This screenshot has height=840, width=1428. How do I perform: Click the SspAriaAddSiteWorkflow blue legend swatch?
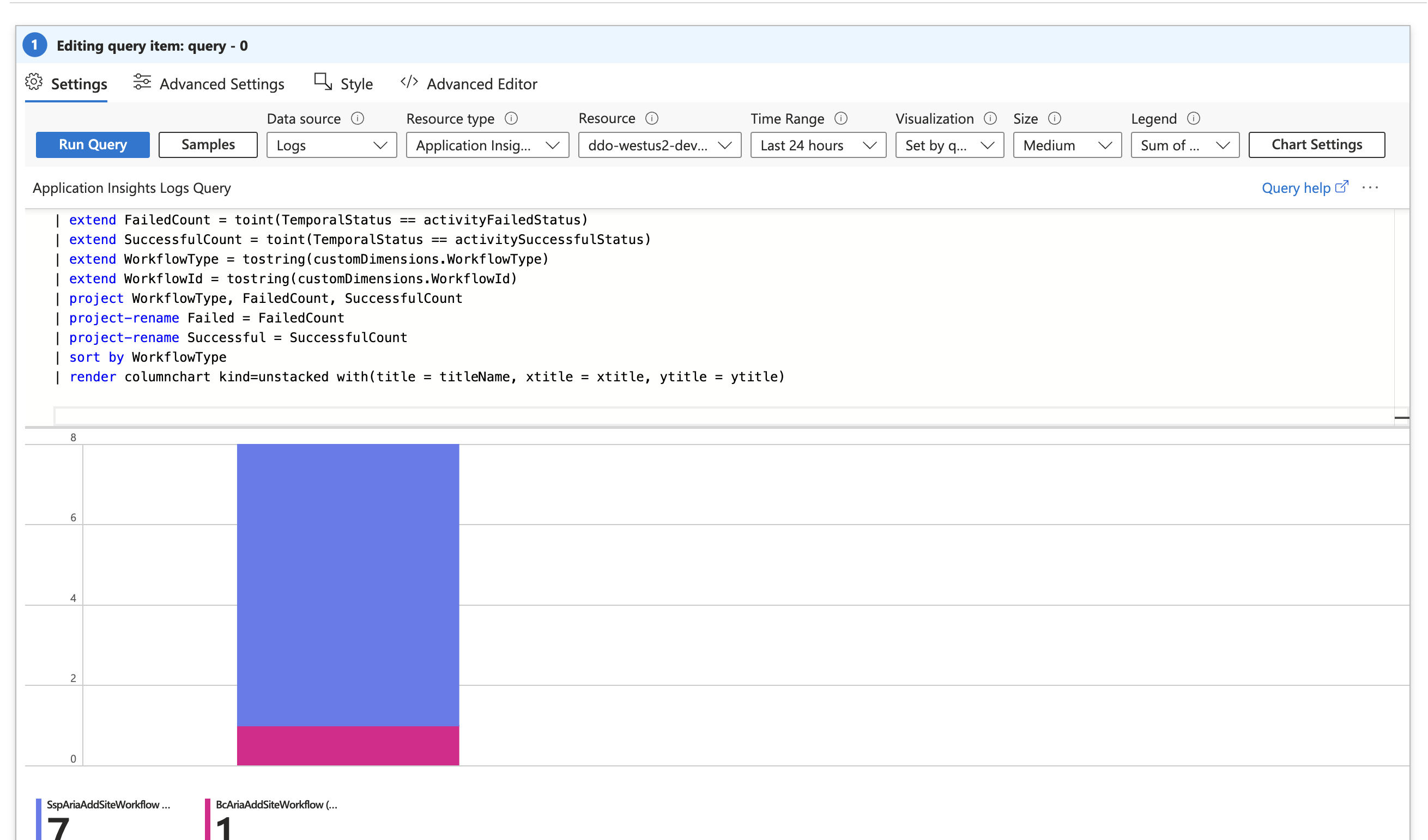39,818
